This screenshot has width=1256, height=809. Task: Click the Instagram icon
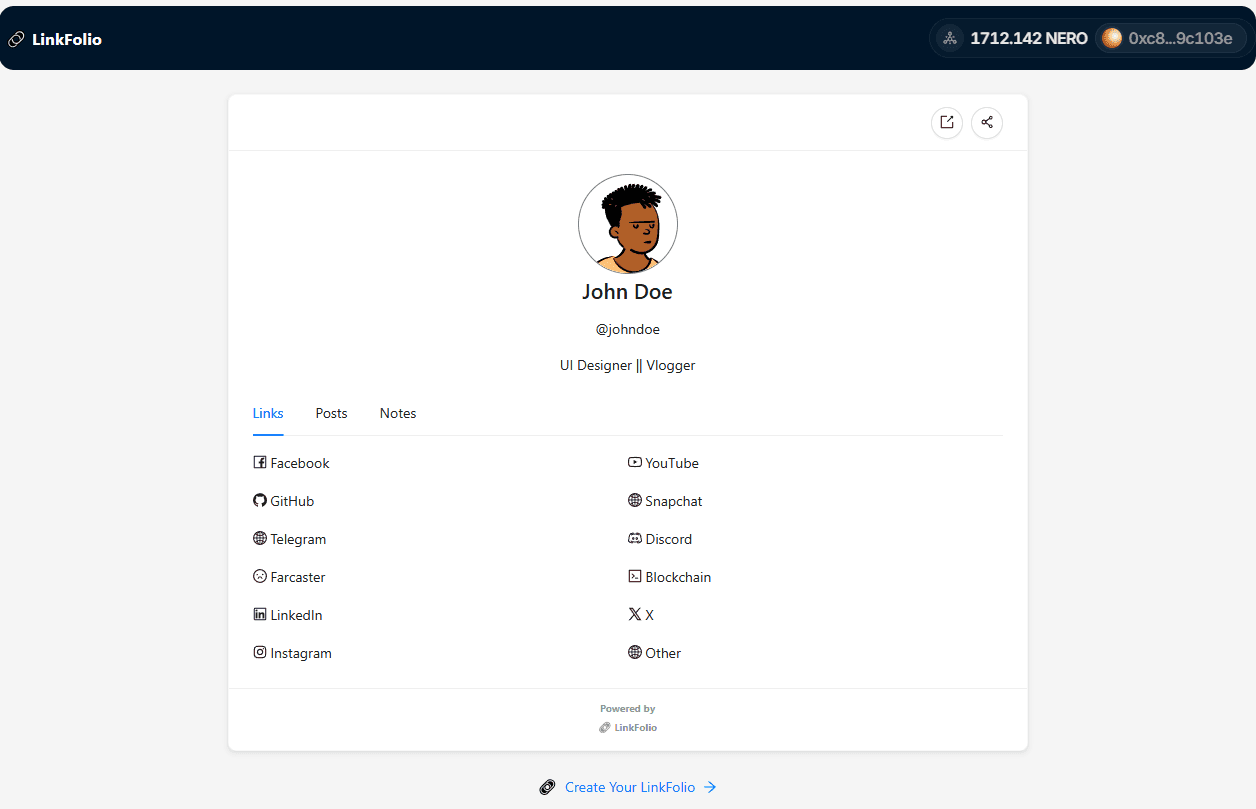tap(260, 653)
